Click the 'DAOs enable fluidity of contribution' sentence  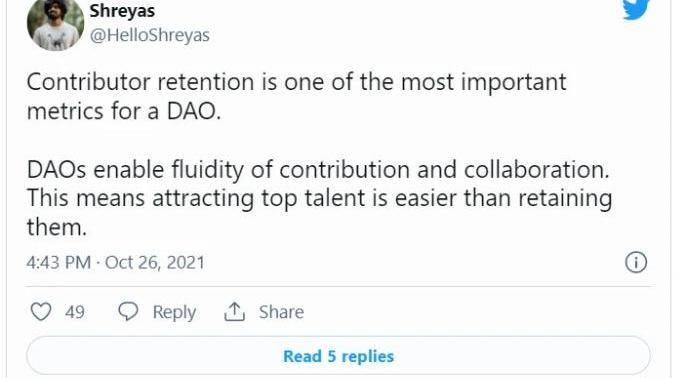[x=318, y=170]
